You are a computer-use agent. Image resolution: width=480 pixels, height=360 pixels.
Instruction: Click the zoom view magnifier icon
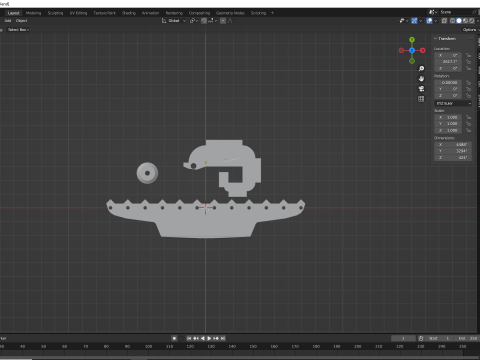(421, 68)
